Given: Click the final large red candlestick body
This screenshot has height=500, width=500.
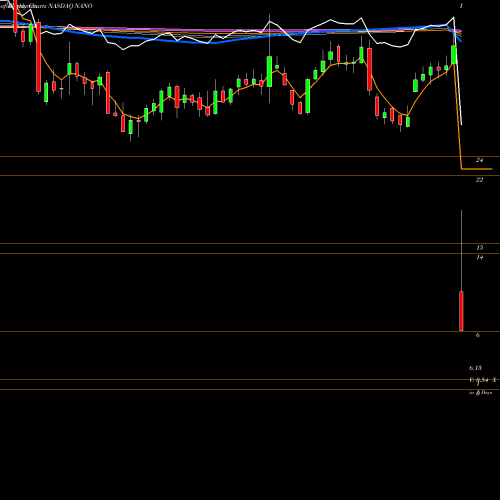Looking at the screenshot, I should [461, 311].
